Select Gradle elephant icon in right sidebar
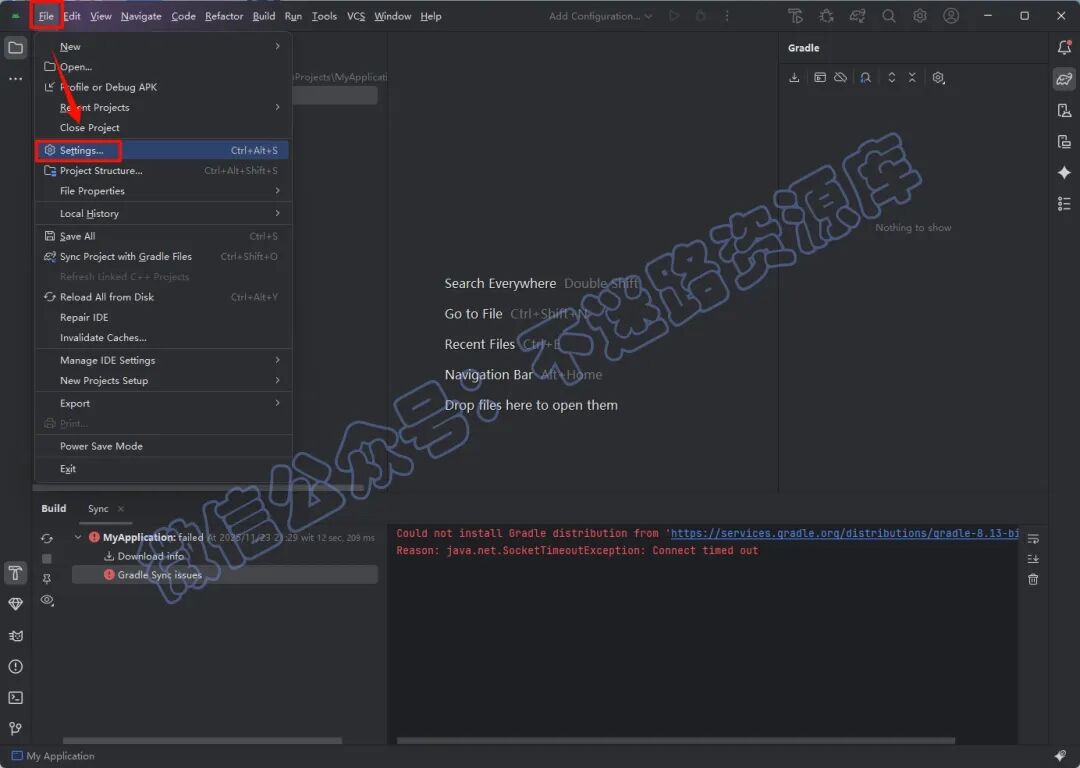Viewport: 1080px width, 768px height. coord(1064,79)
